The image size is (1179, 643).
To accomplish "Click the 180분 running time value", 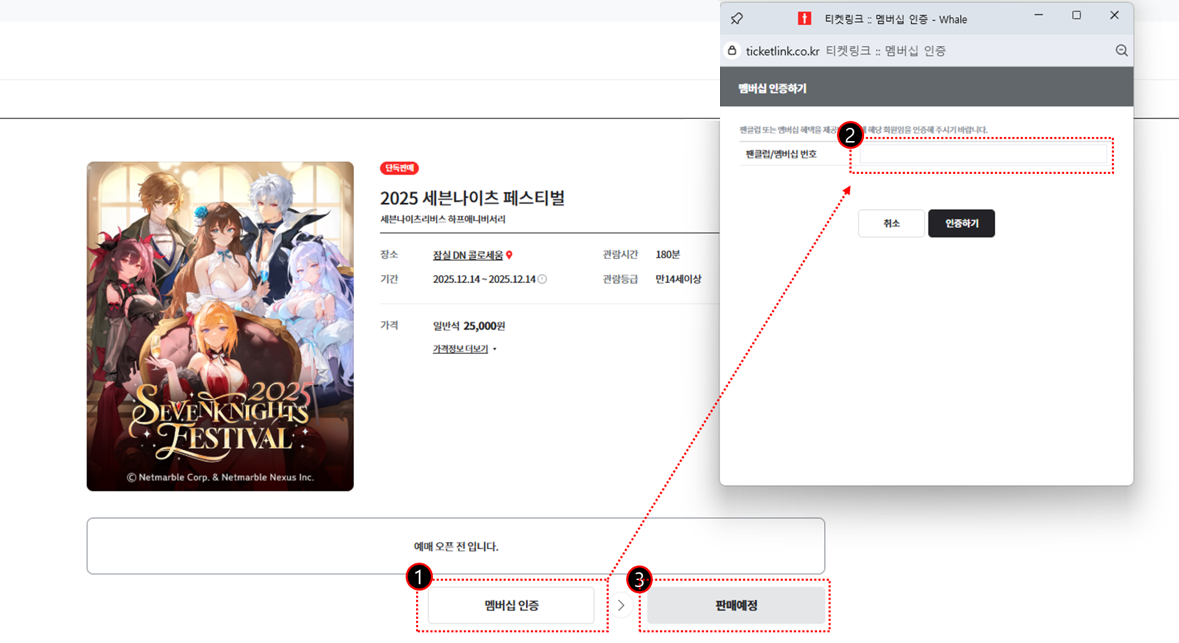I will click(x=667, y=255).
